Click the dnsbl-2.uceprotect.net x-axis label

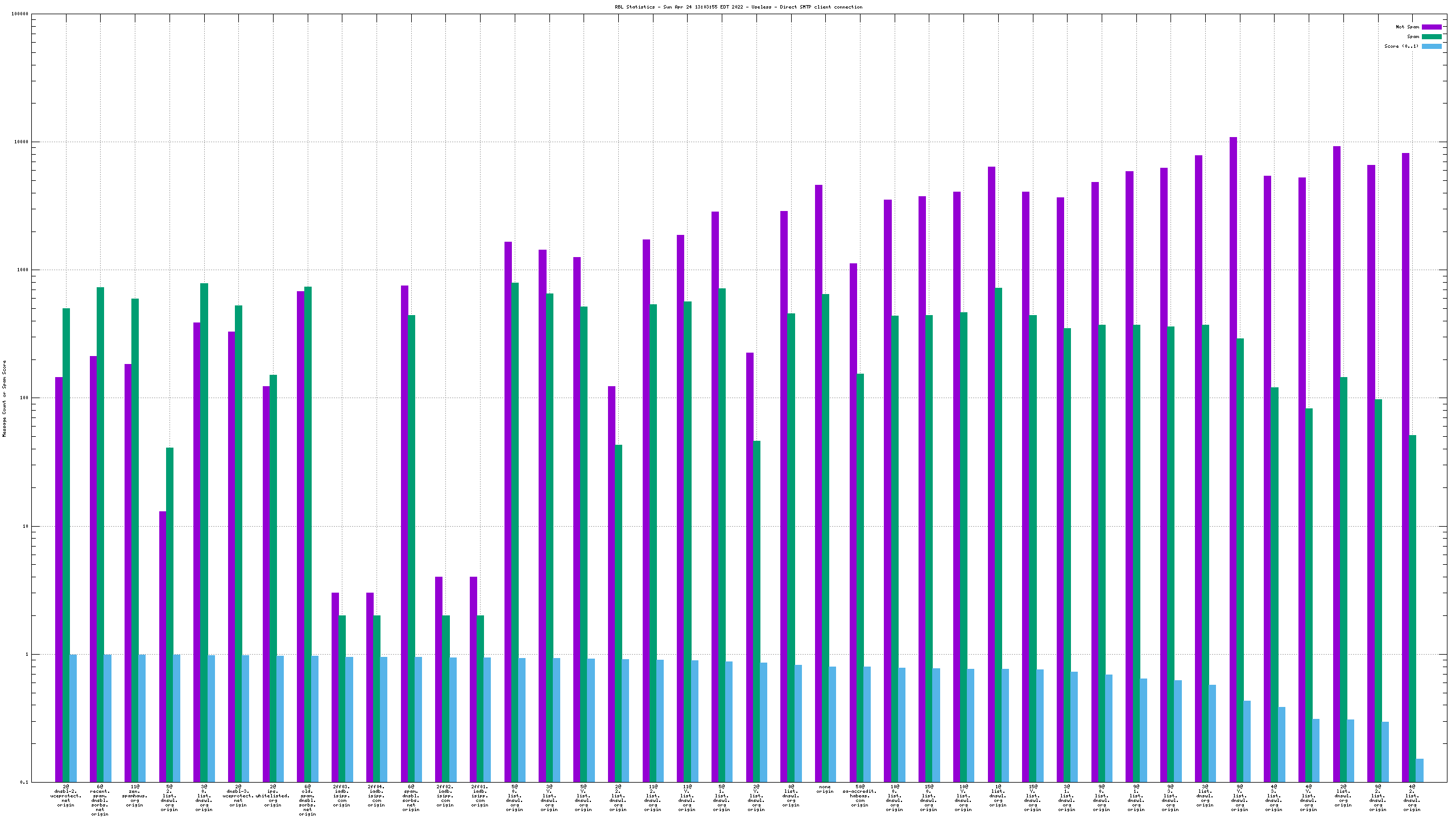coord(66,796)
